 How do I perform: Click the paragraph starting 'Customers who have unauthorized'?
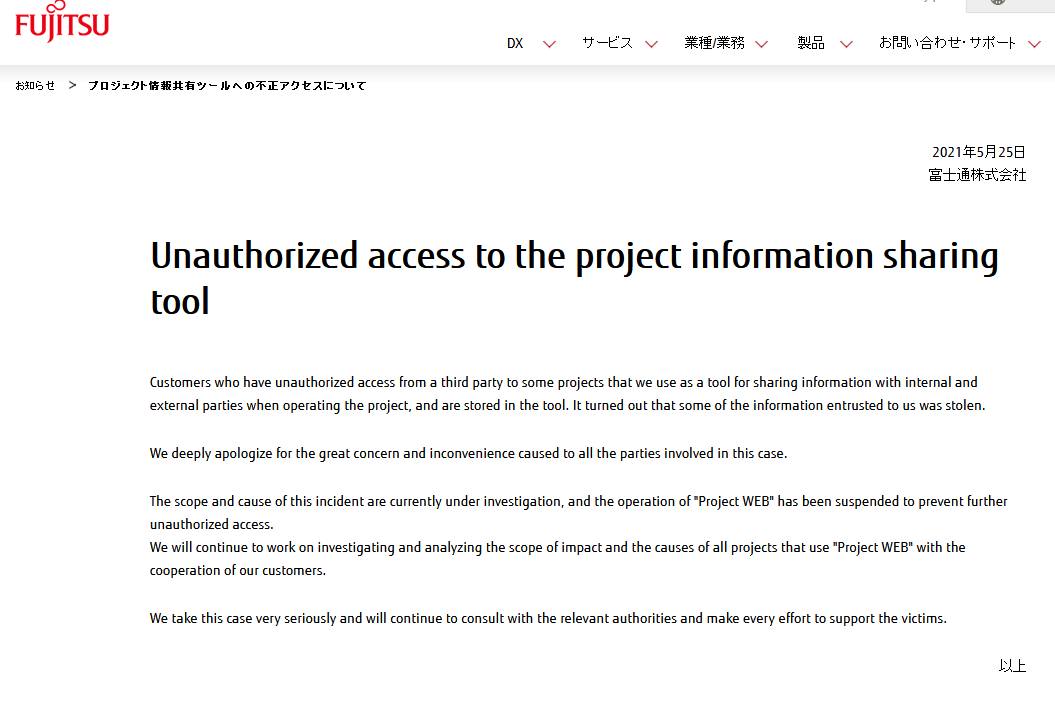567,394
